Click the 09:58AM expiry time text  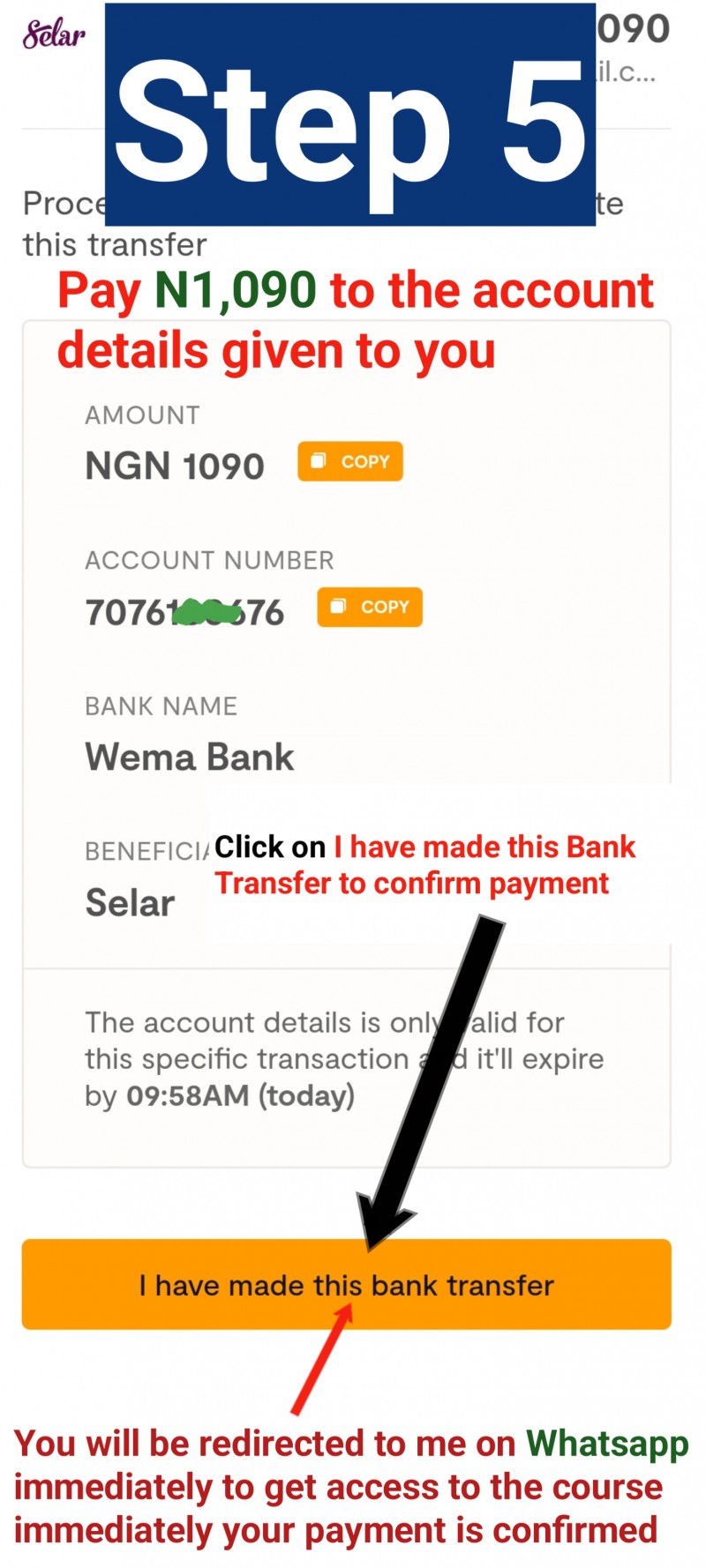coord(188,1095)
